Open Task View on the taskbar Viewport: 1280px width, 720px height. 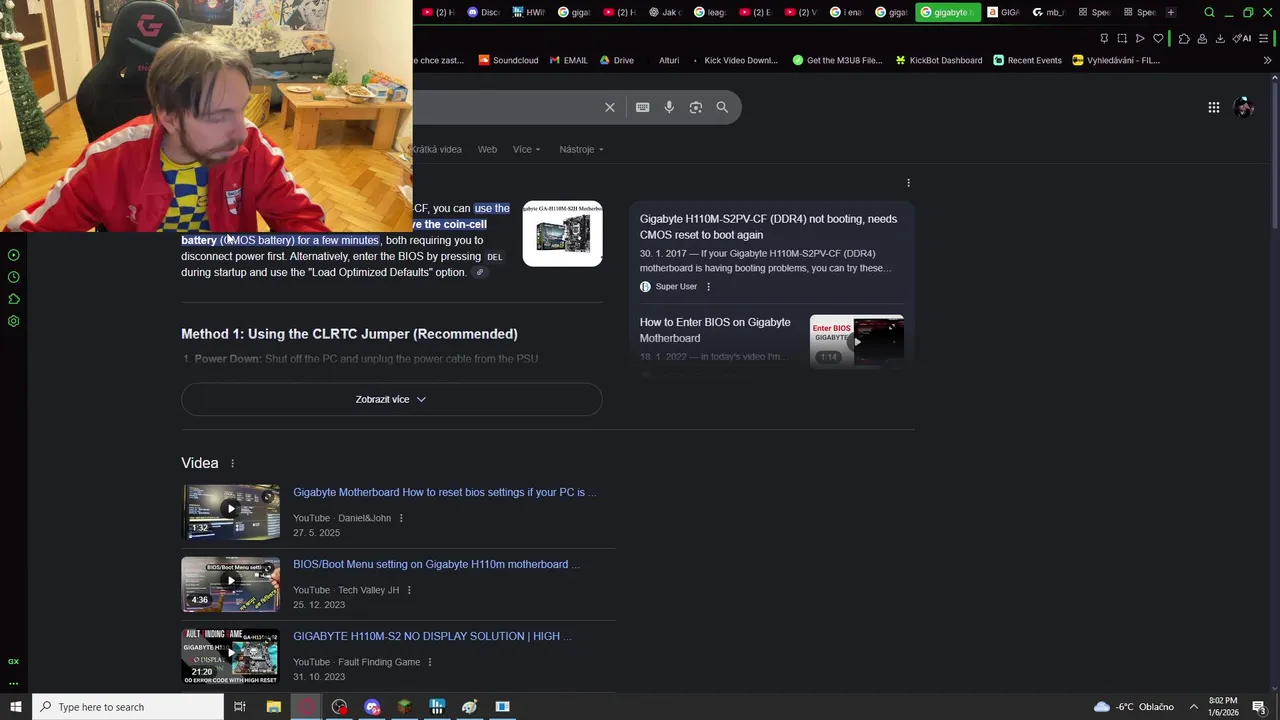[240, 707]
